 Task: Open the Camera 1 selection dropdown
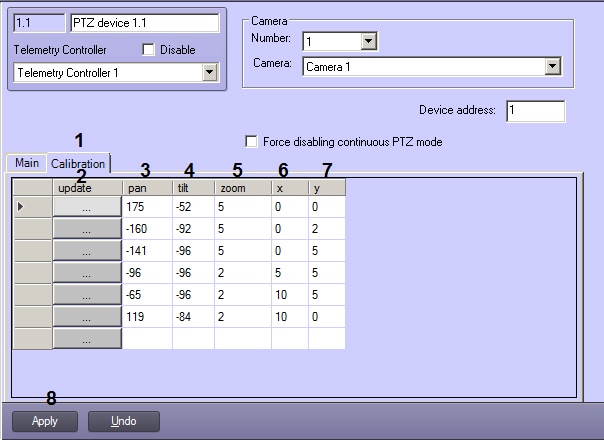point(552,66)
